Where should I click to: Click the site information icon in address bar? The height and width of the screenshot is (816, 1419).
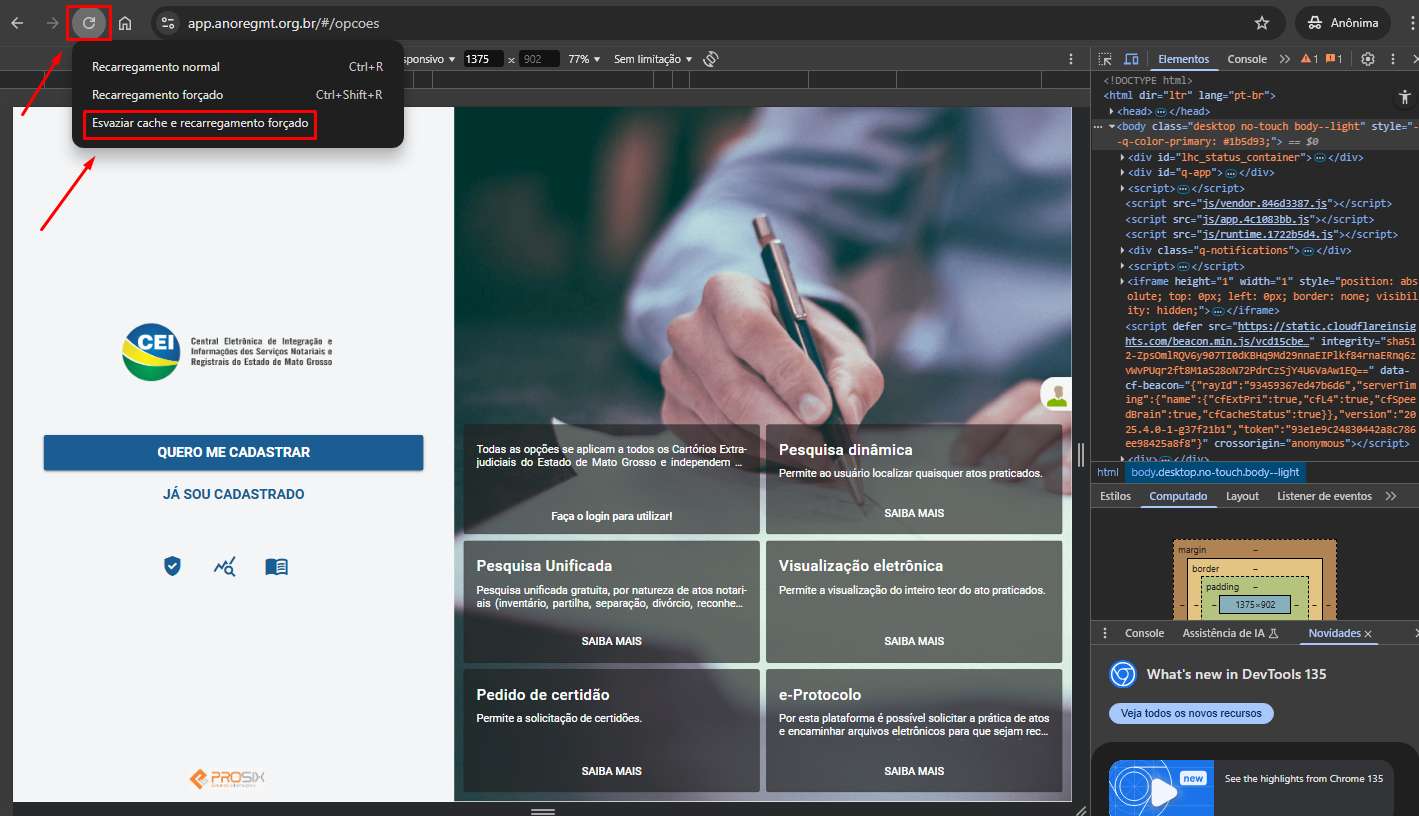168,23
